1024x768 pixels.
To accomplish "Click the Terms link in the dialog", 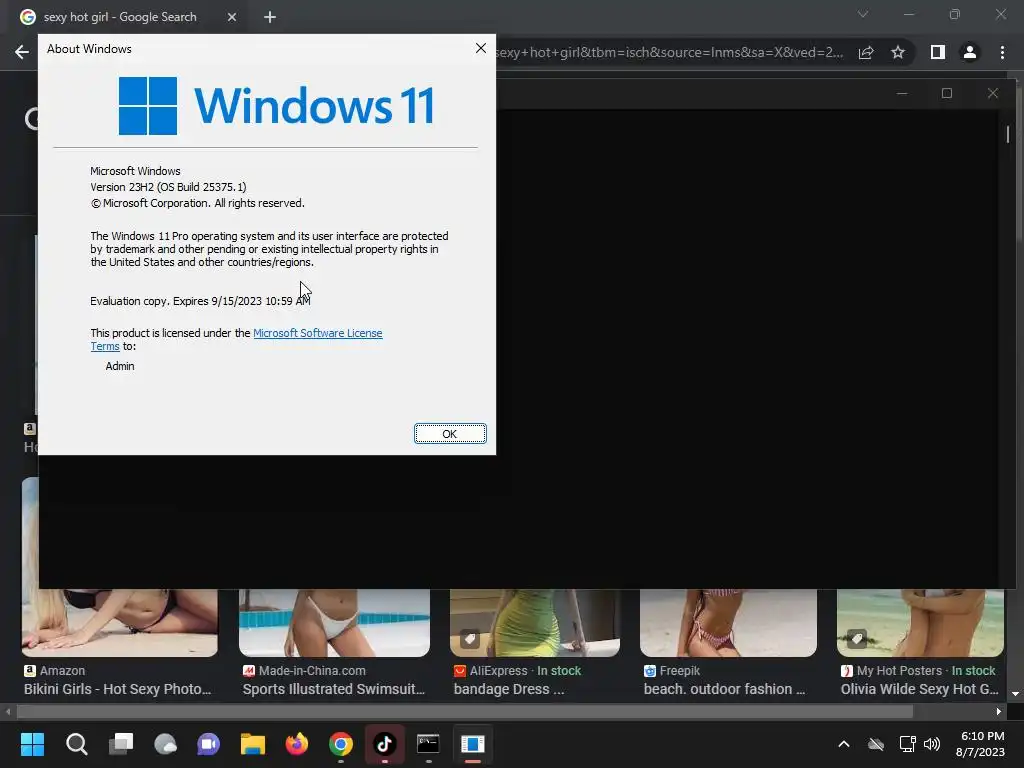I will tap(105, 346).
